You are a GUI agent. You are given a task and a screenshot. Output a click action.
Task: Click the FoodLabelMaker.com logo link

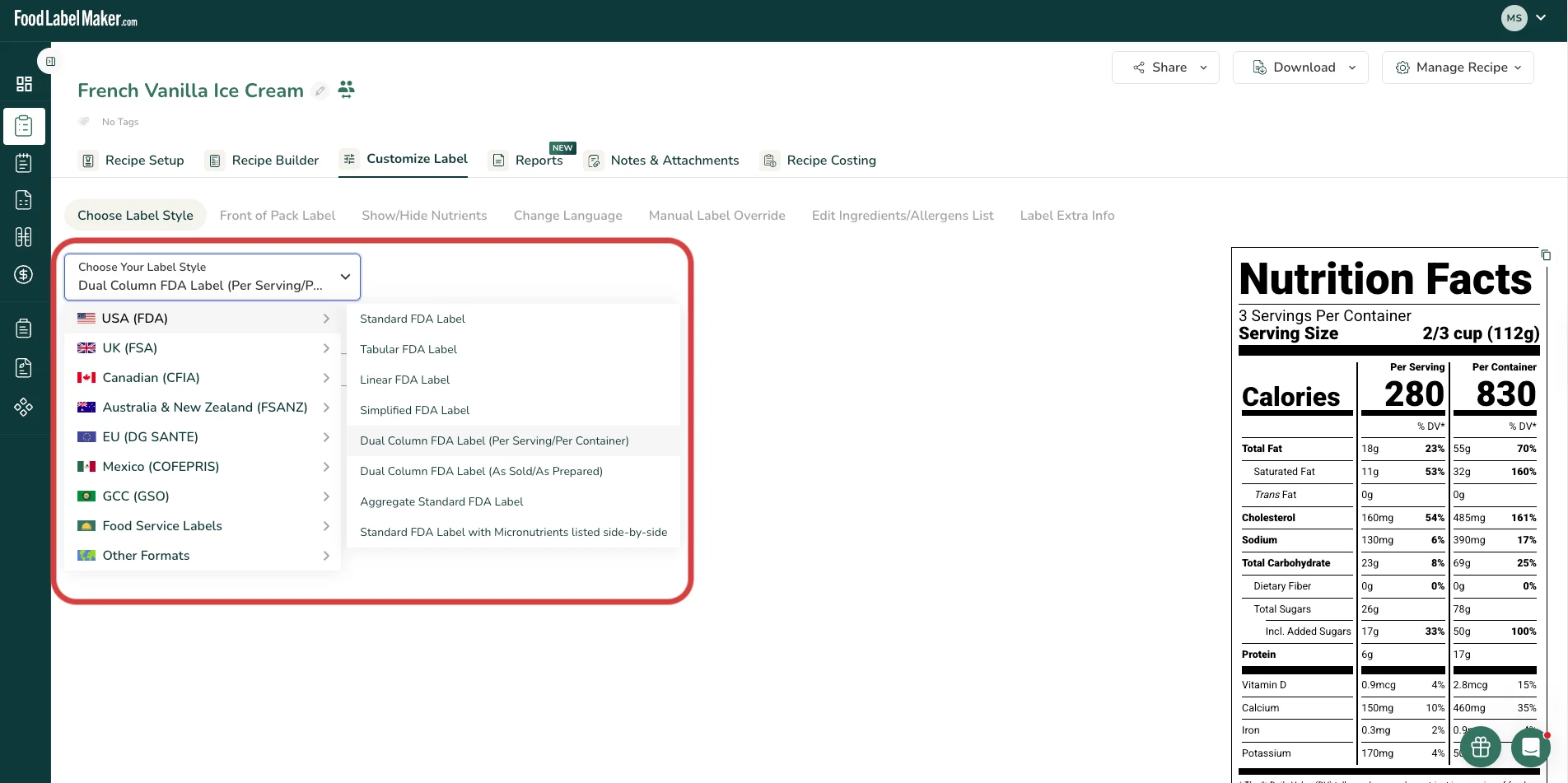[x=76, y=18]
